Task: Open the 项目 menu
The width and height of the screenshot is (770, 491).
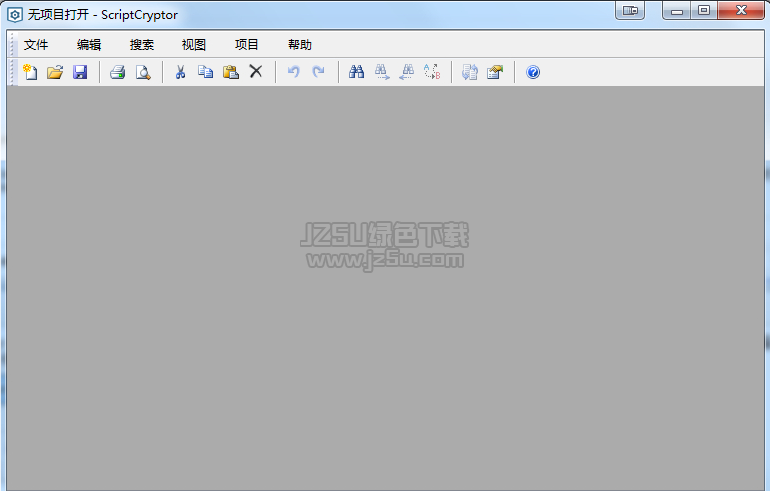Action: pyautogui.click(x=247, y=45)
